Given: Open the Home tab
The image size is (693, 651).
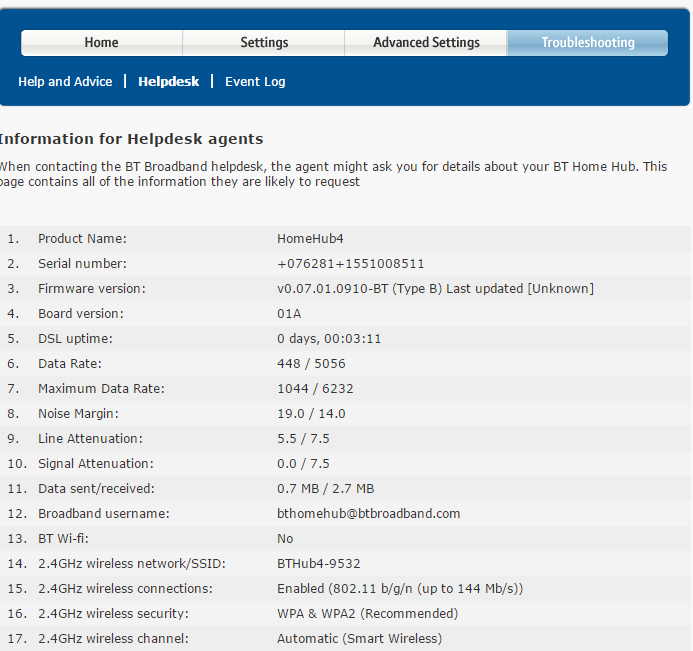Looking at the screenshot, I should [102, 43].
